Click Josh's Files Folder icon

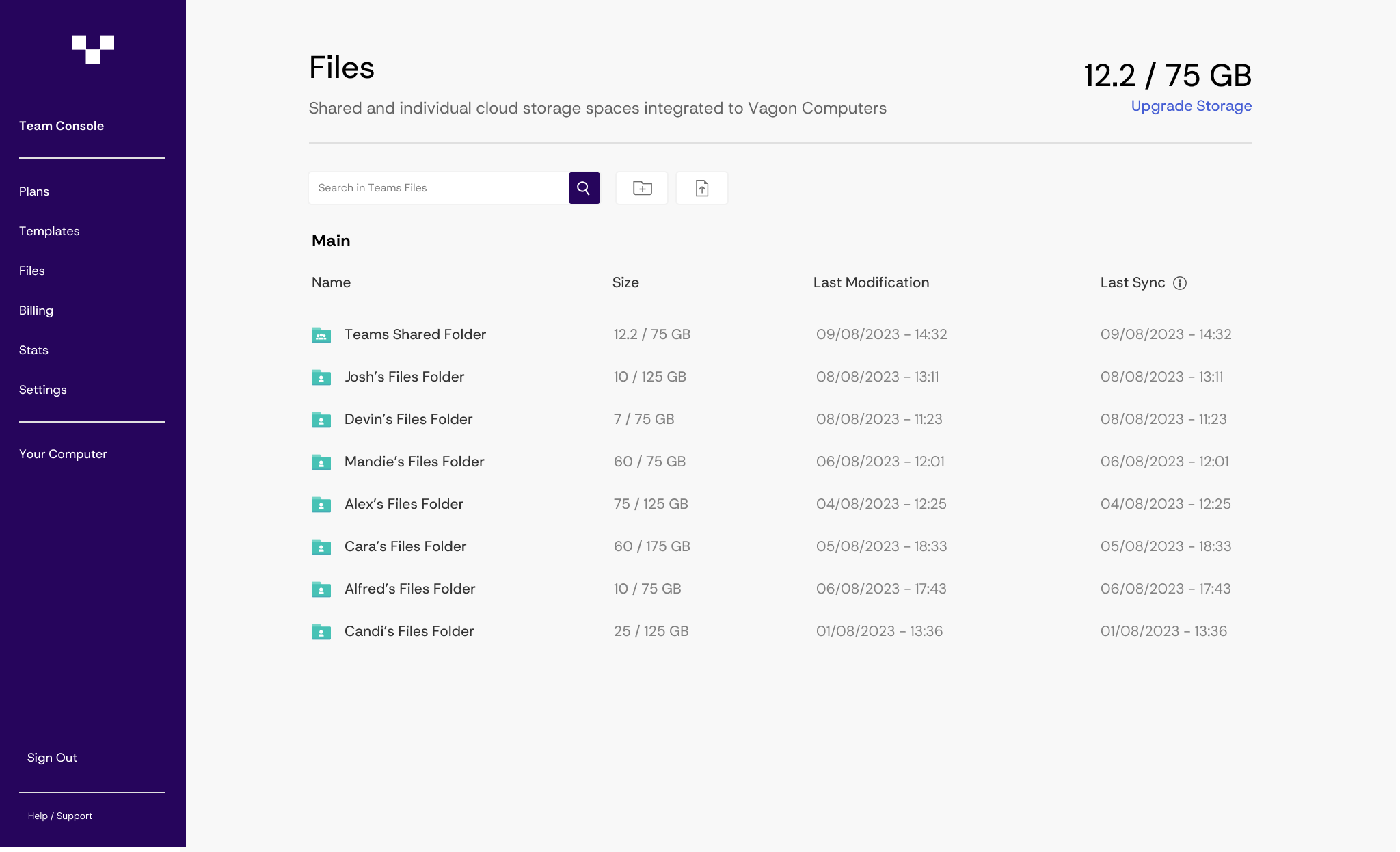321,377
